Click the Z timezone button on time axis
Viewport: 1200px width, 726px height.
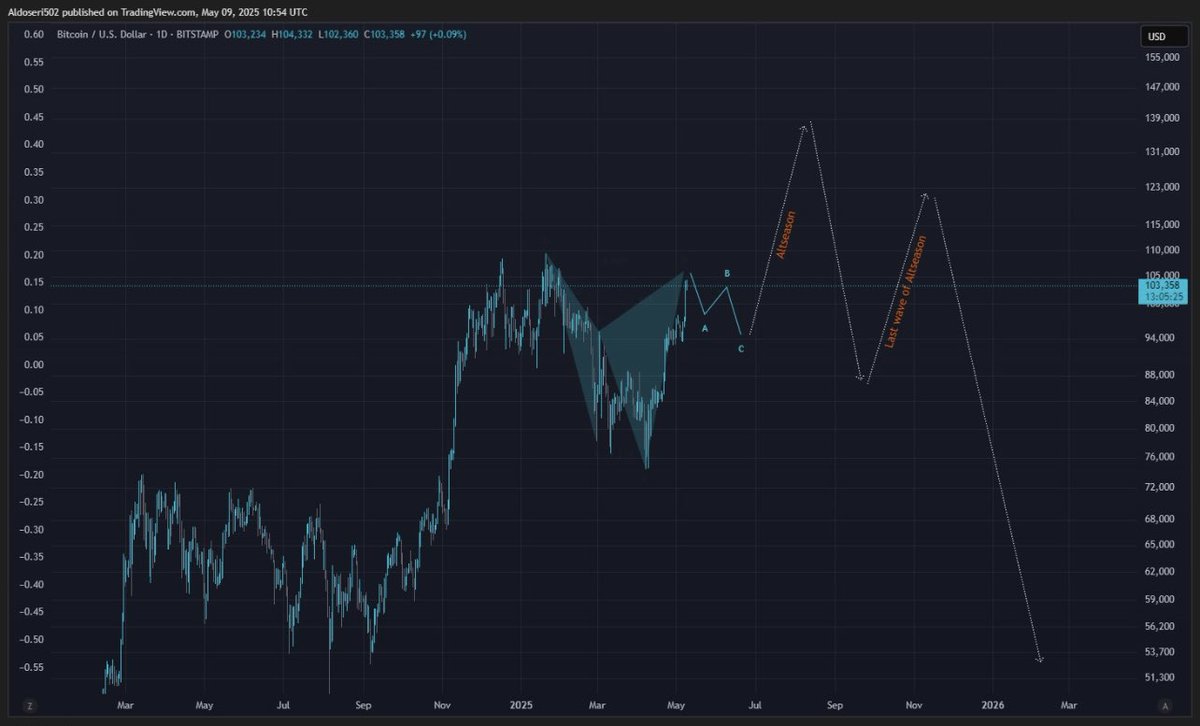(30, 706)
